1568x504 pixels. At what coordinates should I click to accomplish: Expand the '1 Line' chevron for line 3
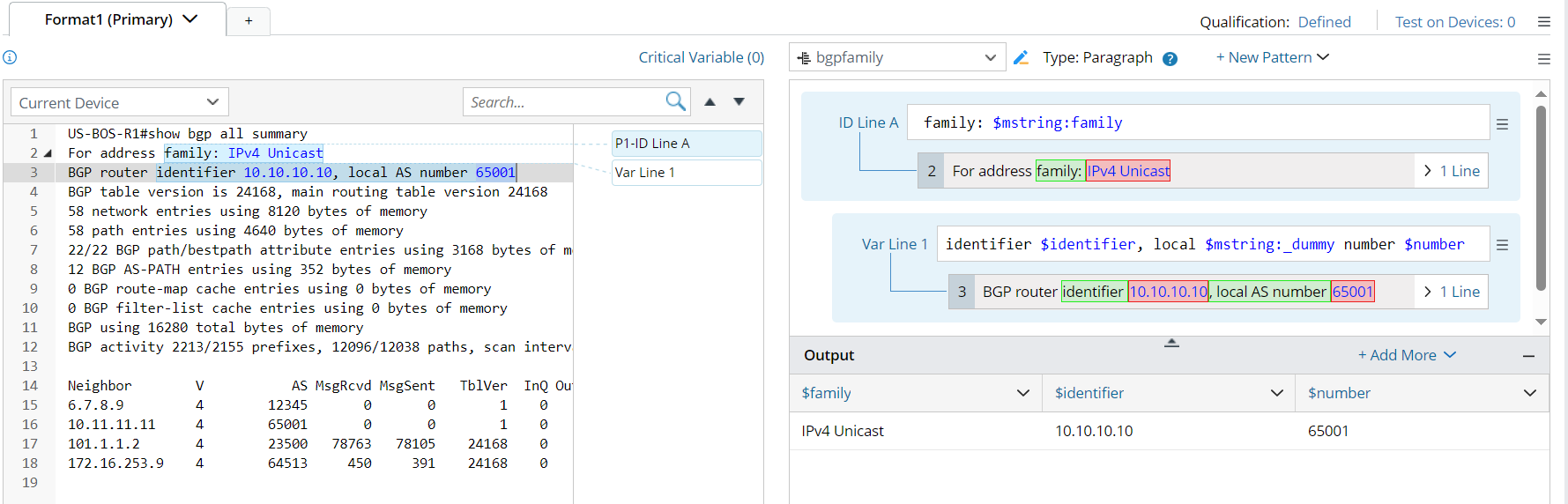point(1428,292)
